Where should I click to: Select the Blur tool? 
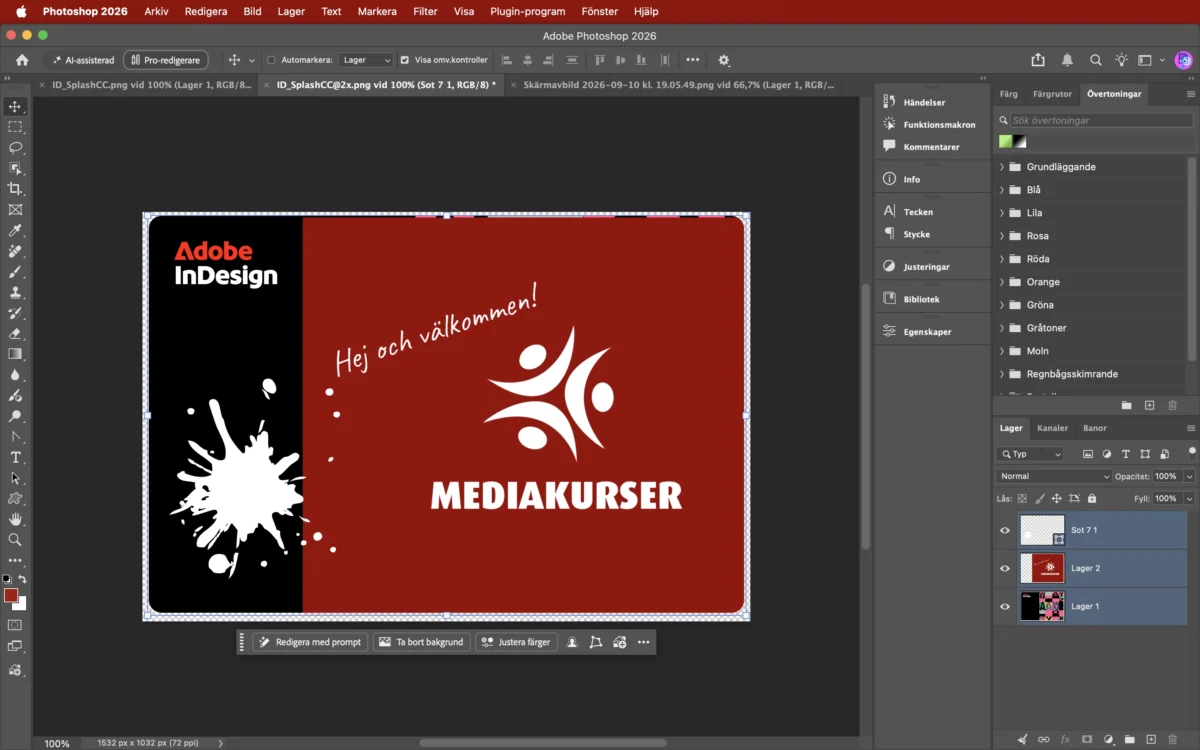(15, 375)
